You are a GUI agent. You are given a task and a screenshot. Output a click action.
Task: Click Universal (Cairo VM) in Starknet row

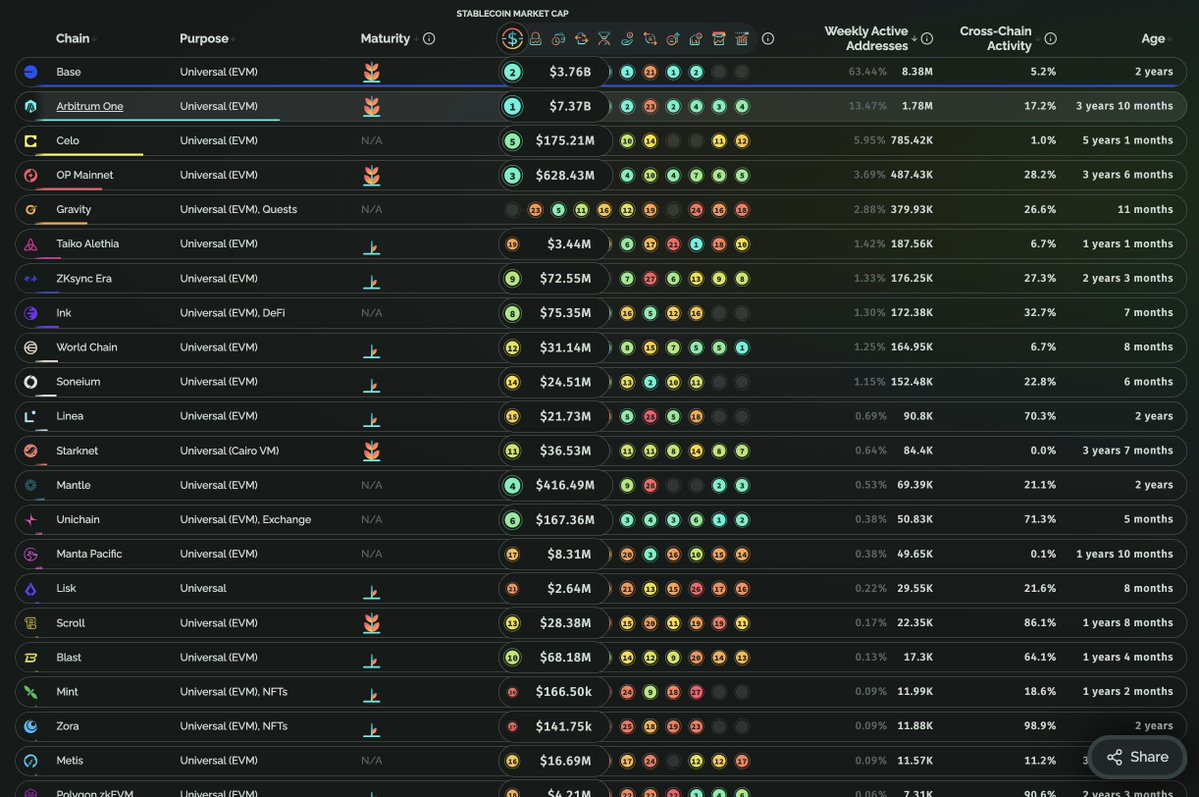click(229, 451)
